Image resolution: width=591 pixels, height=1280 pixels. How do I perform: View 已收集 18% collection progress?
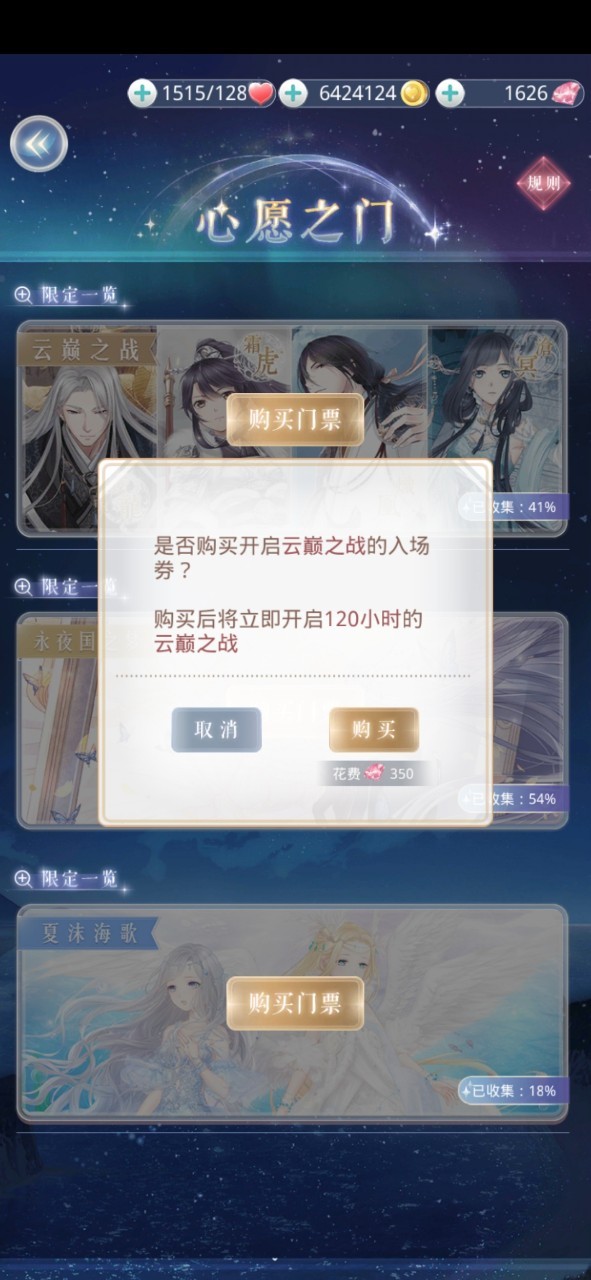(x=514, y=1091)
